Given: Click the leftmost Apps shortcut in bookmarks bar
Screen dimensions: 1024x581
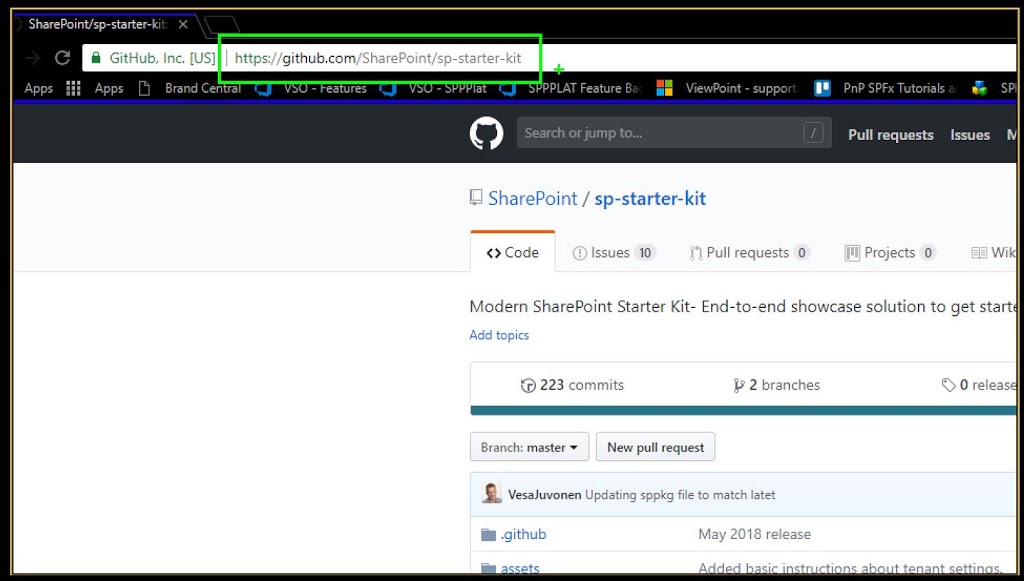Looking at the screenshot, I should coord(39,88).
